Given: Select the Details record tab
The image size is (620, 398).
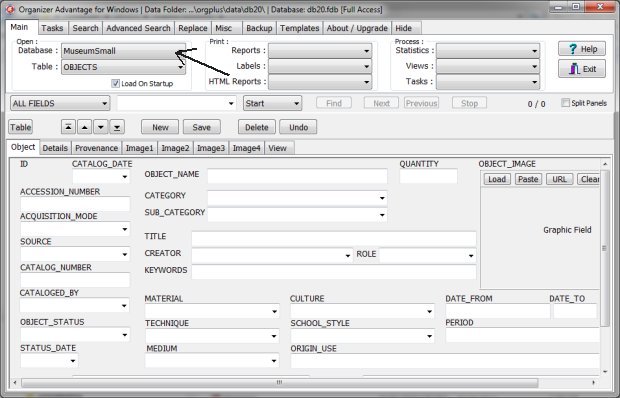Looking at the screenshot, I should (55, 148).
